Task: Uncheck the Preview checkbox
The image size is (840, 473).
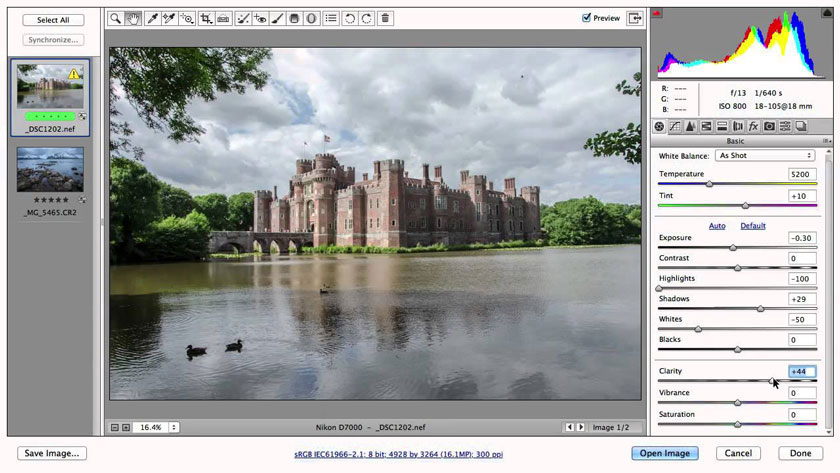Action: click(587, 18)
